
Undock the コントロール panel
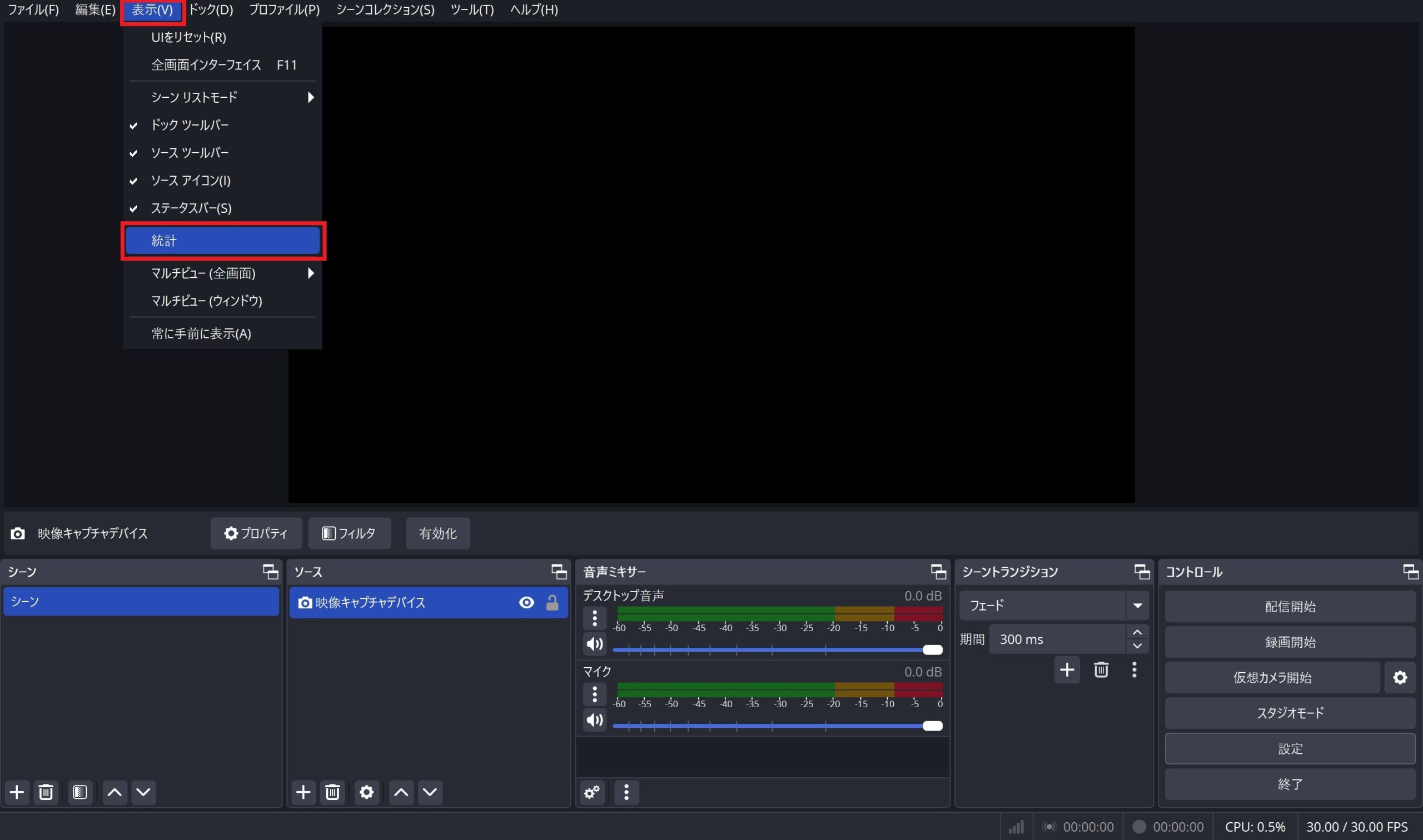tap(1411, 572)
